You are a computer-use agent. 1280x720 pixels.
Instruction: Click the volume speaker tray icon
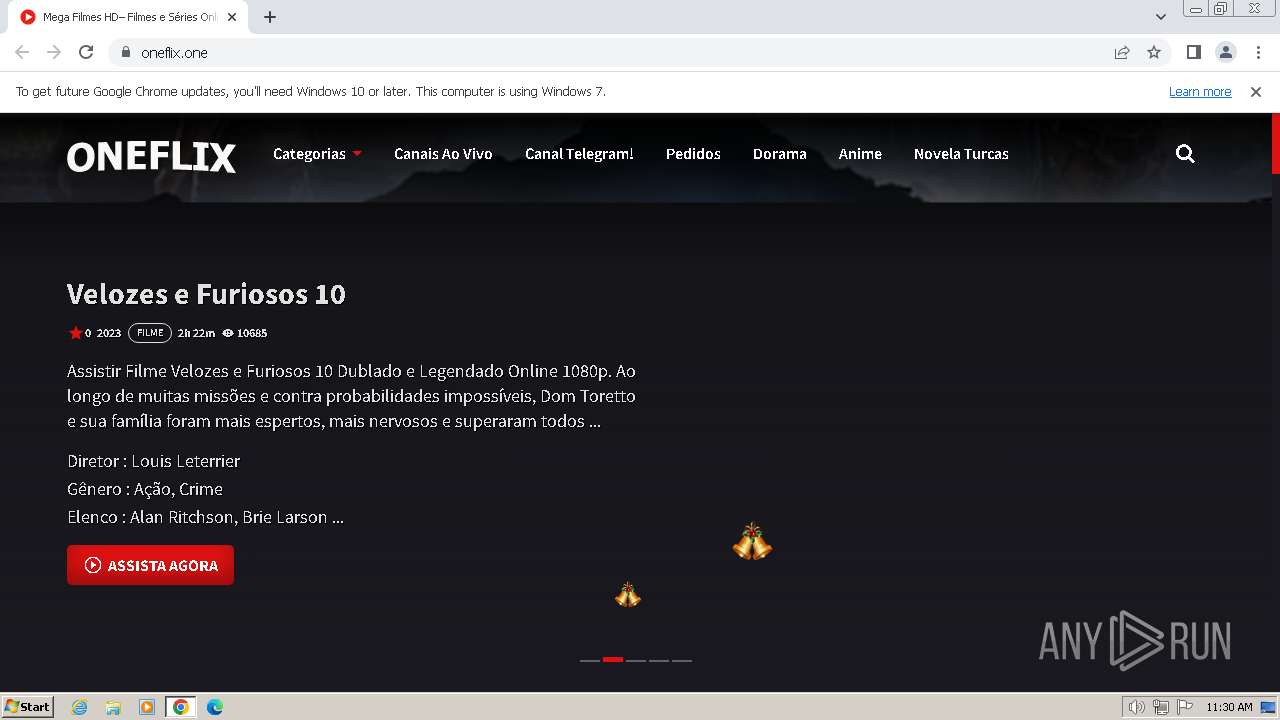[1137, 707]
